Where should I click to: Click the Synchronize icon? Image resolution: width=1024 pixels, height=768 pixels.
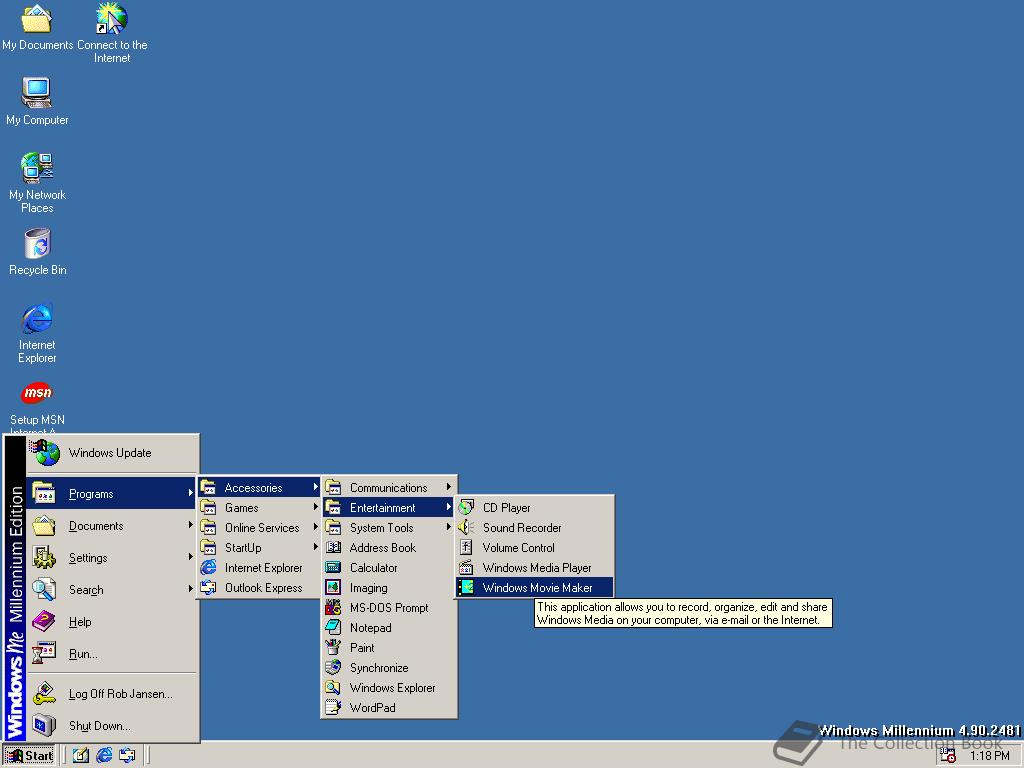[x=333, y=667]
